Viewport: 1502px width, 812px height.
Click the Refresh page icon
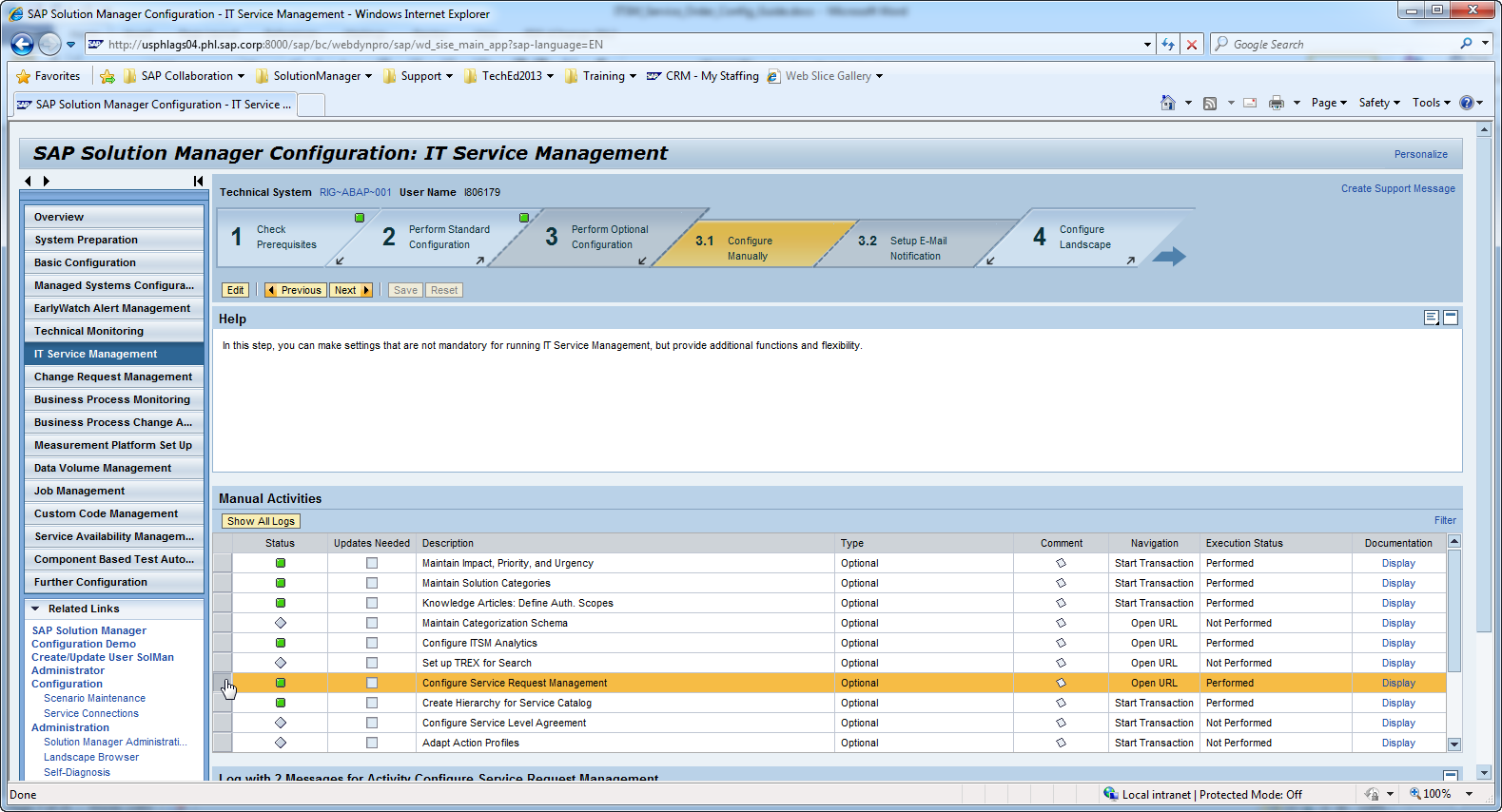tap(1168, 45)
